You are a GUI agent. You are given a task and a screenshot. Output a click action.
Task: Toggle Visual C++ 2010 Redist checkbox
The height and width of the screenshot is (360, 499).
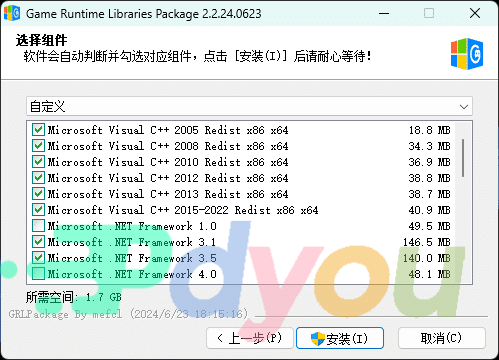pos(38,162)
